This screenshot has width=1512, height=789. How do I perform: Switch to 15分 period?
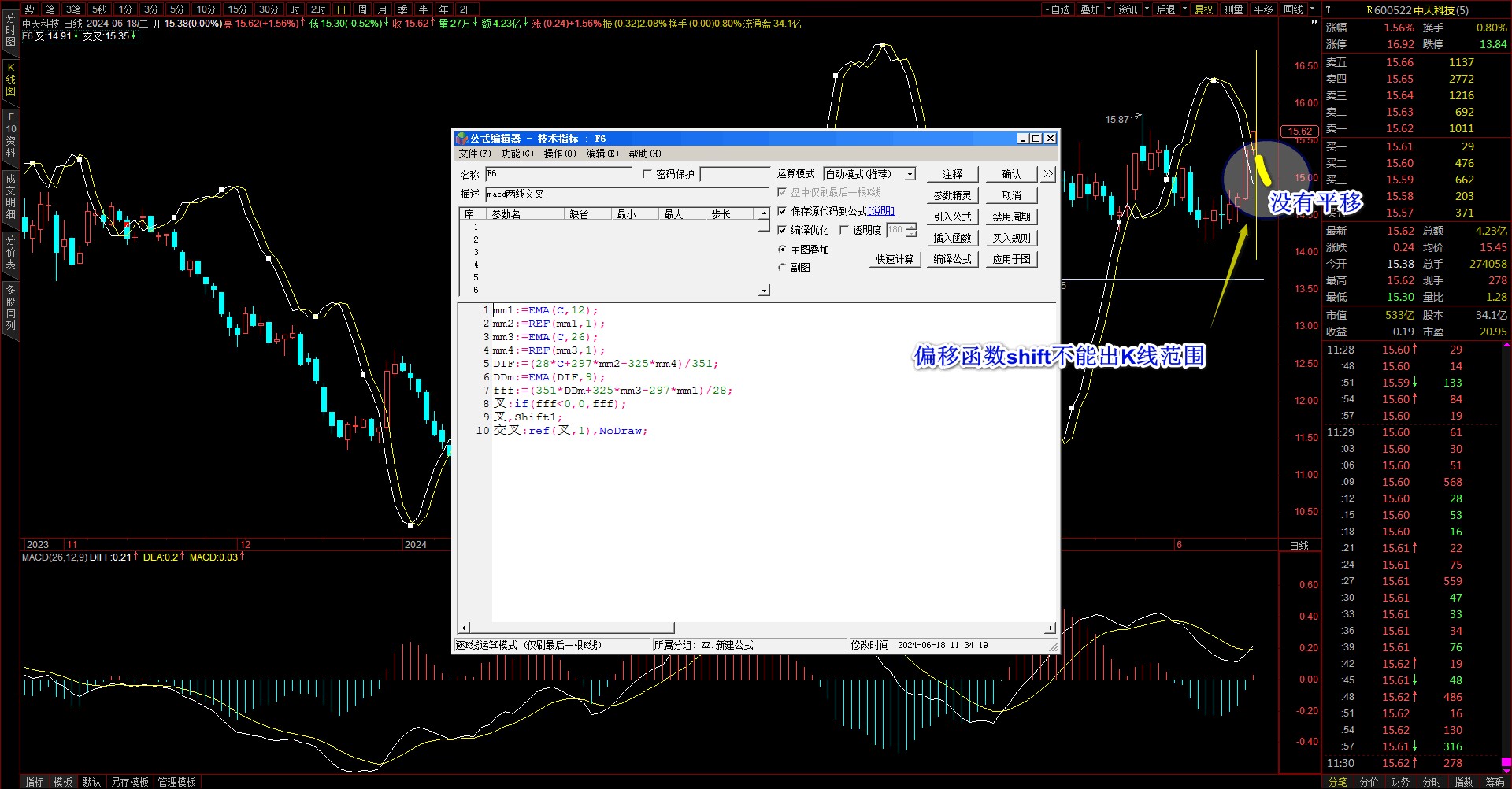tap(237, 9)
